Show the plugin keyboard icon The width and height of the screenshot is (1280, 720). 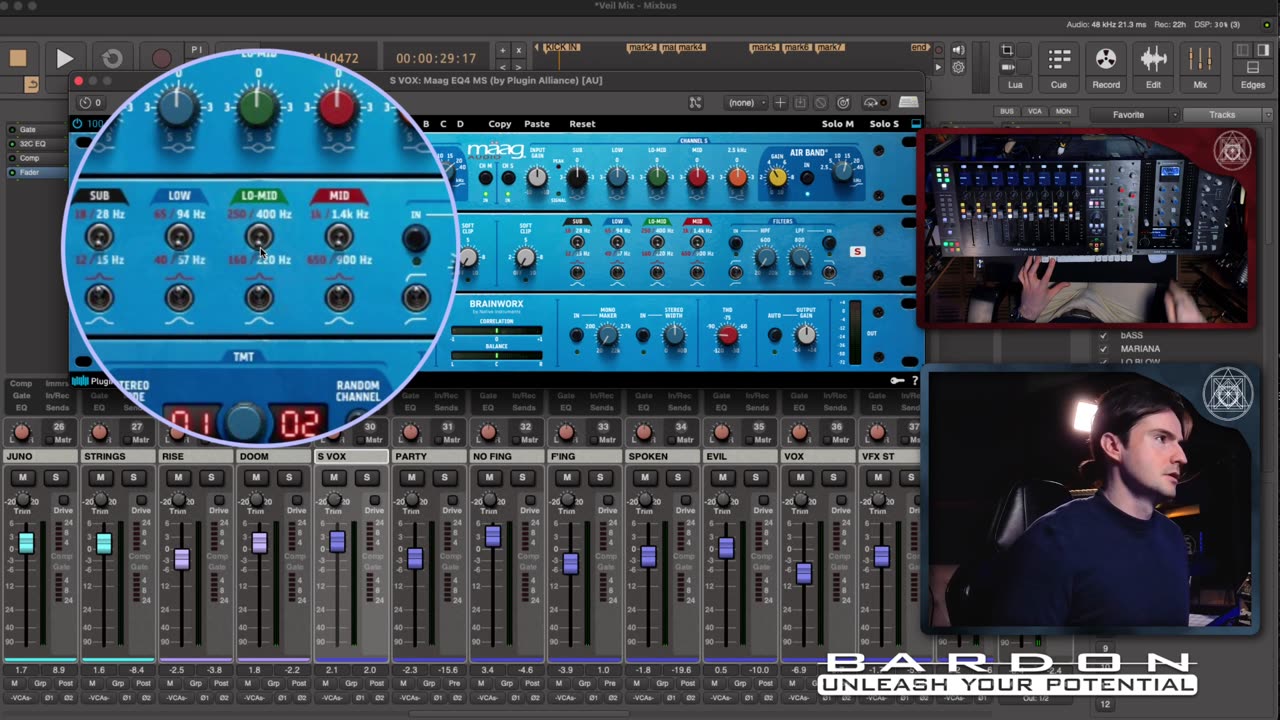908,103
